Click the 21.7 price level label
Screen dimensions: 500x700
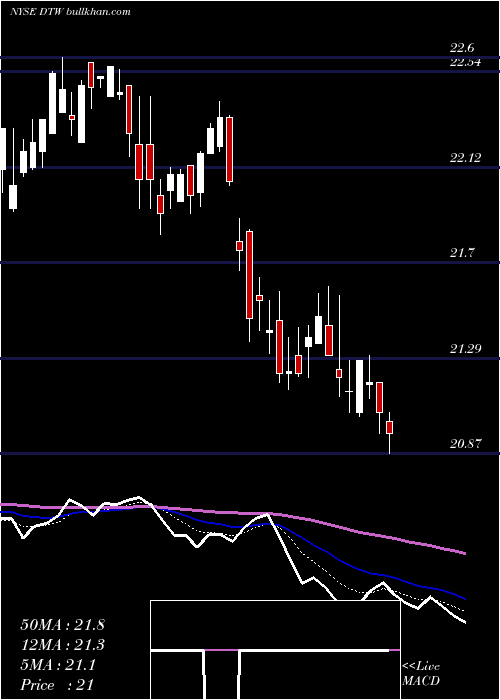pos(462,253)
